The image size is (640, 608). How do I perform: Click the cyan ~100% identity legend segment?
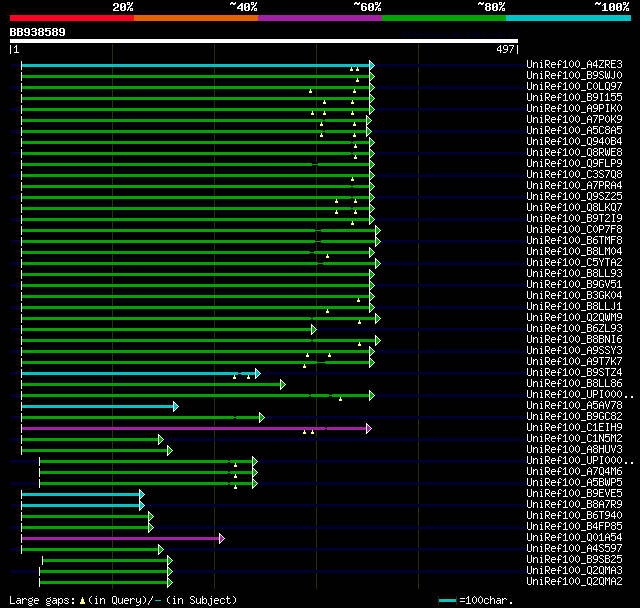(569, 18)
